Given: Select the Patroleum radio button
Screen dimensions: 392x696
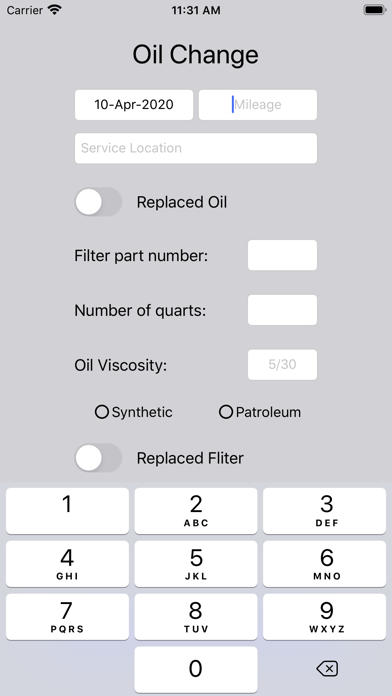Looking at the screenshot, I should 226,412.
